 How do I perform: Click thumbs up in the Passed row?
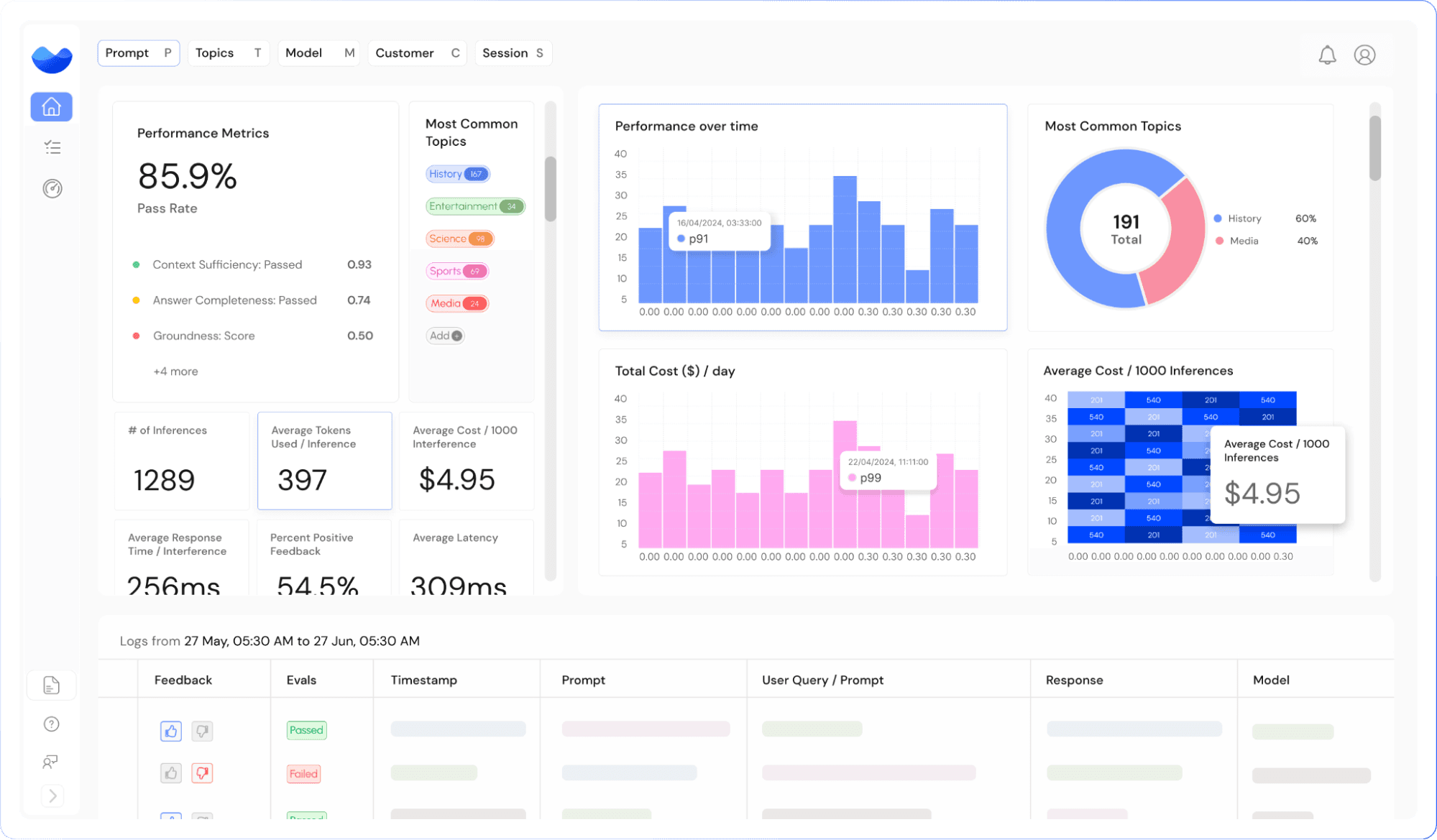point(170,731)
